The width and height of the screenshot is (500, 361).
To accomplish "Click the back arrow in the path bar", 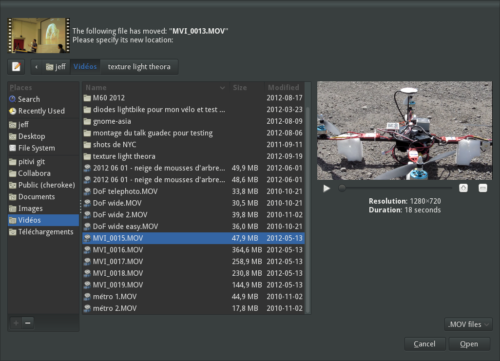I will [x=36, y=67].
